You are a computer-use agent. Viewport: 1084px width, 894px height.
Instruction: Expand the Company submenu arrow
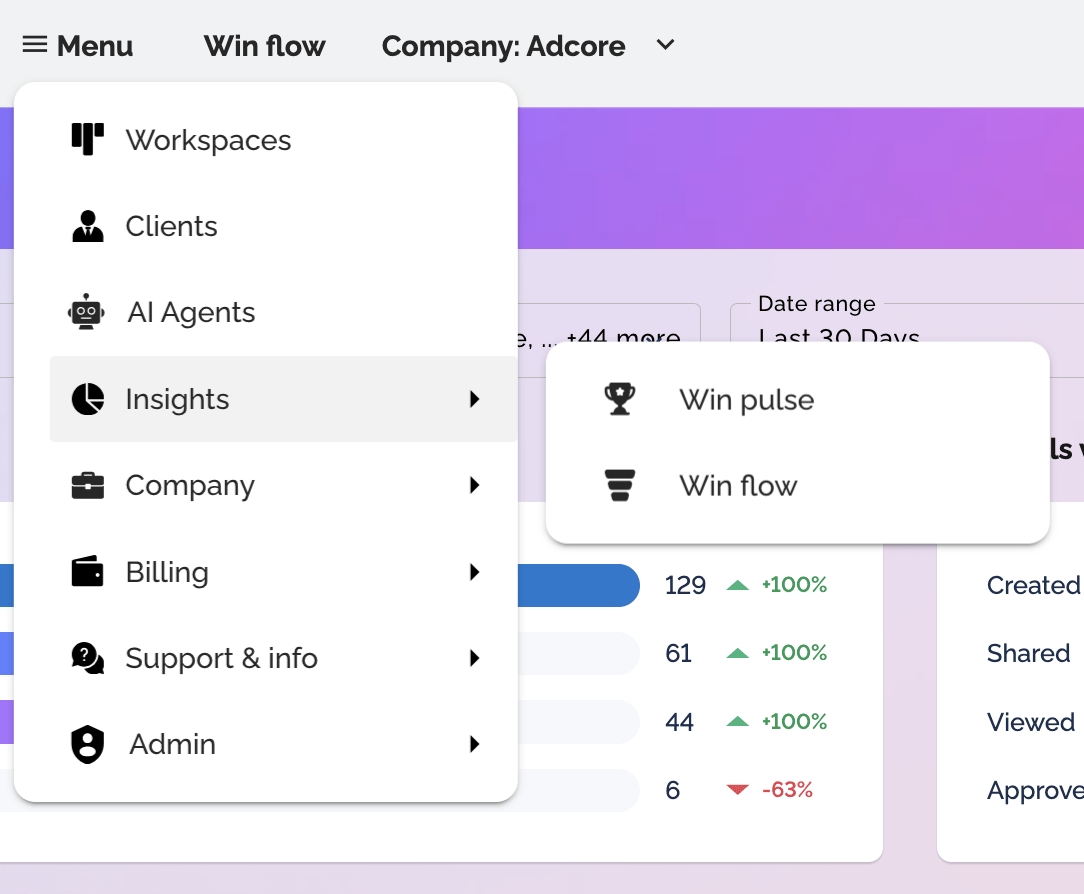tap(475, 486)
